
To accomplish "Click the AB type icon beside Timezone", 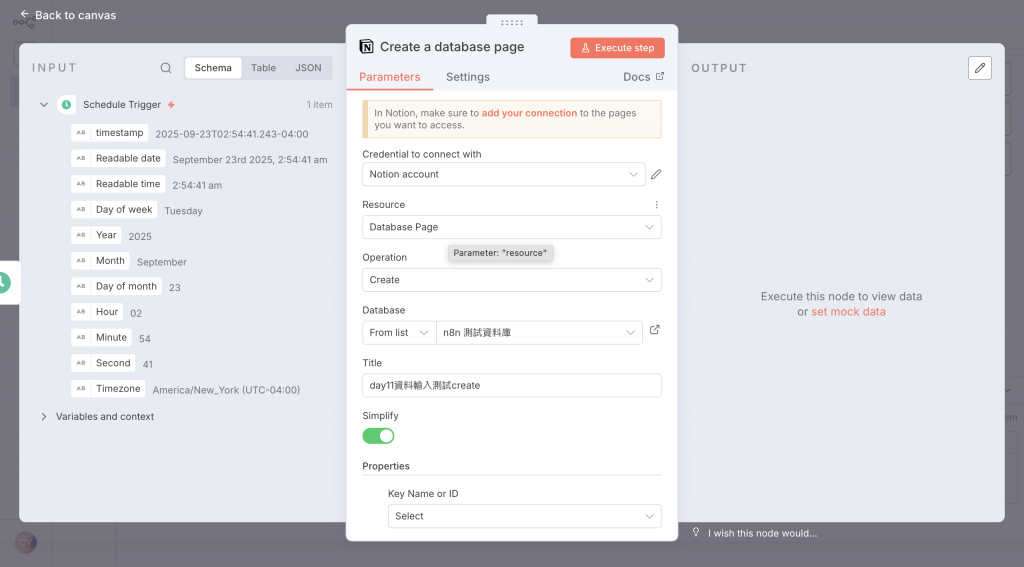I will 81,389.
